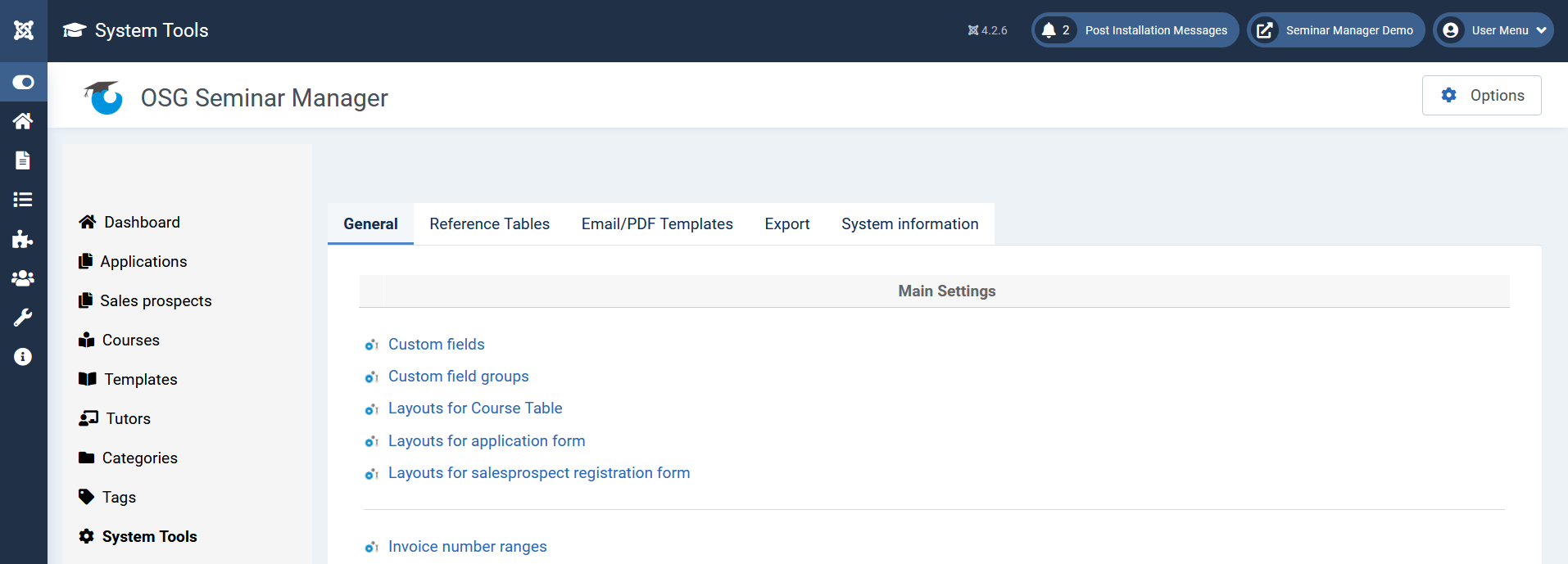Image resolution: width=1568 pixels, height=564 pixels.
Task: Open the Components puzzle sidebar icon
Action: click(23, 239)
